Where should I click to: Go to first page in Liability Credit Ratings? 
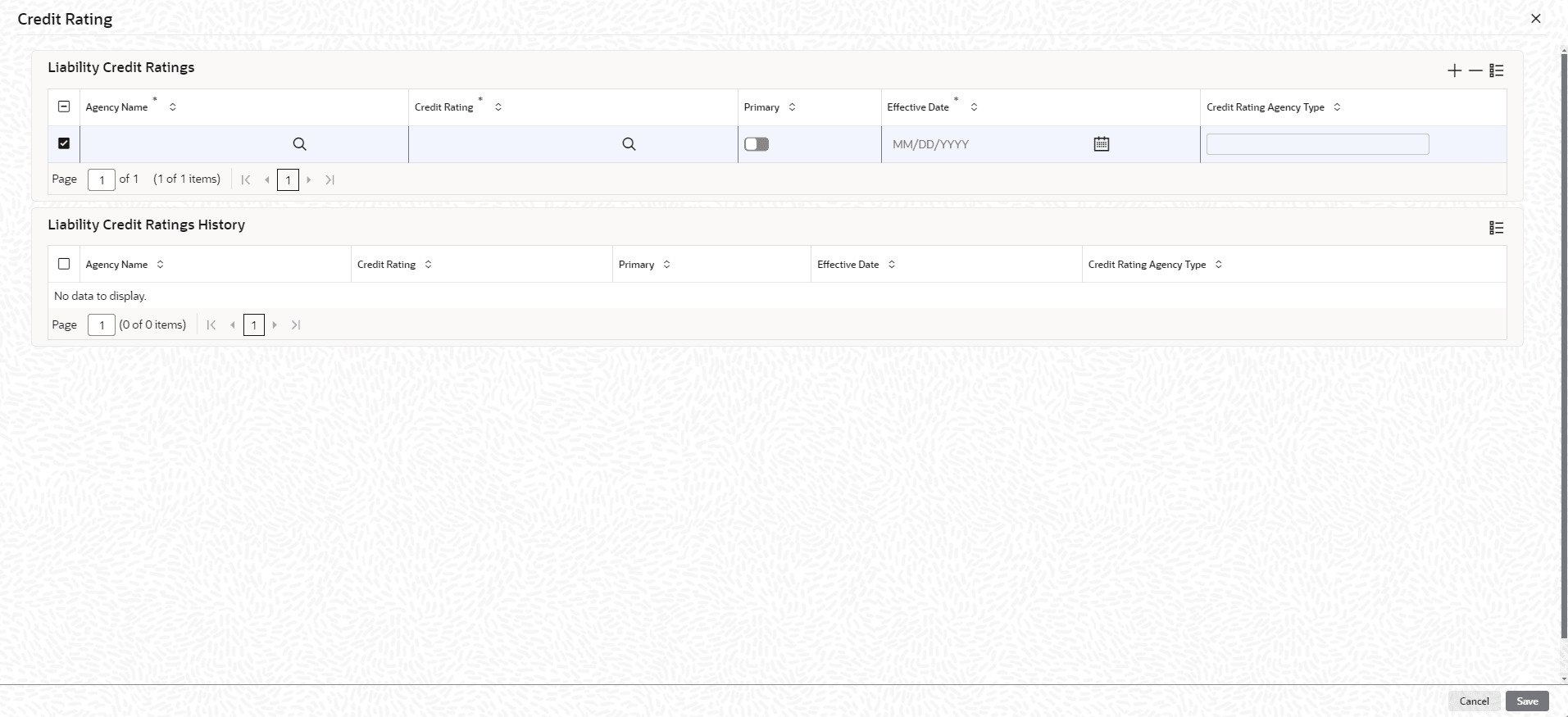(x=246, y=179)
